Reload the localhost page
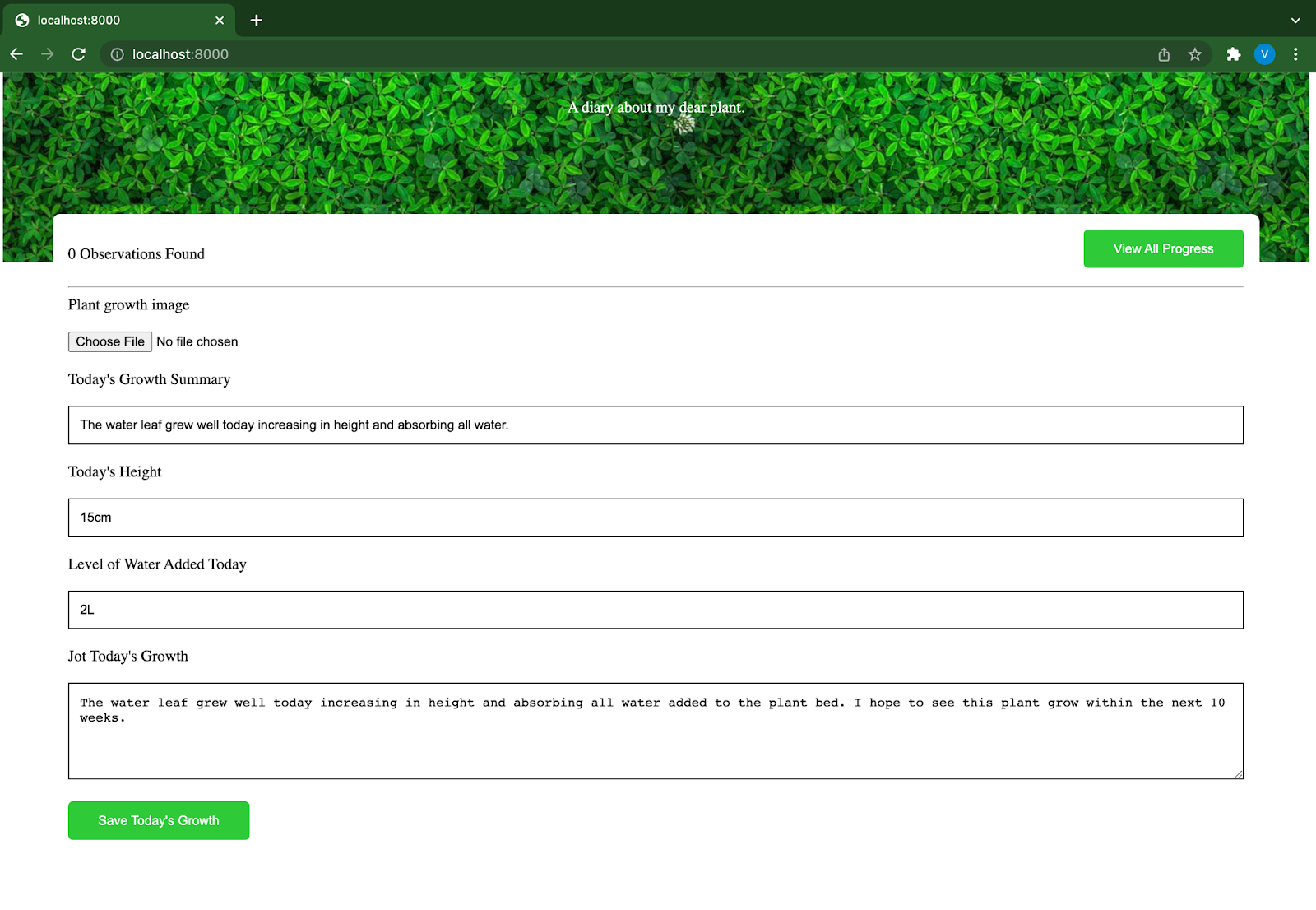The height and width of the screenshot is (910, 1316). click(78, 53)
